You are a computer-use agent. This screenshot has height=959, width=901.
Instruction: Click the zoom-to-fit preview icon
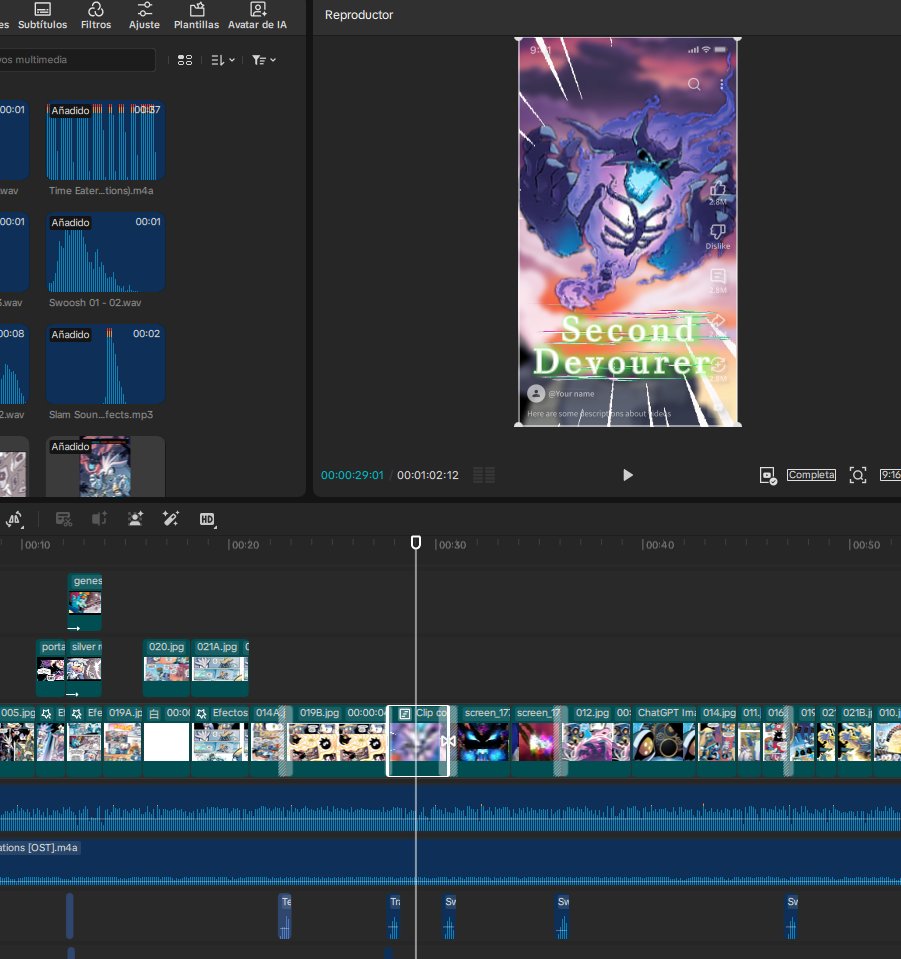click(x=858, y=475)
